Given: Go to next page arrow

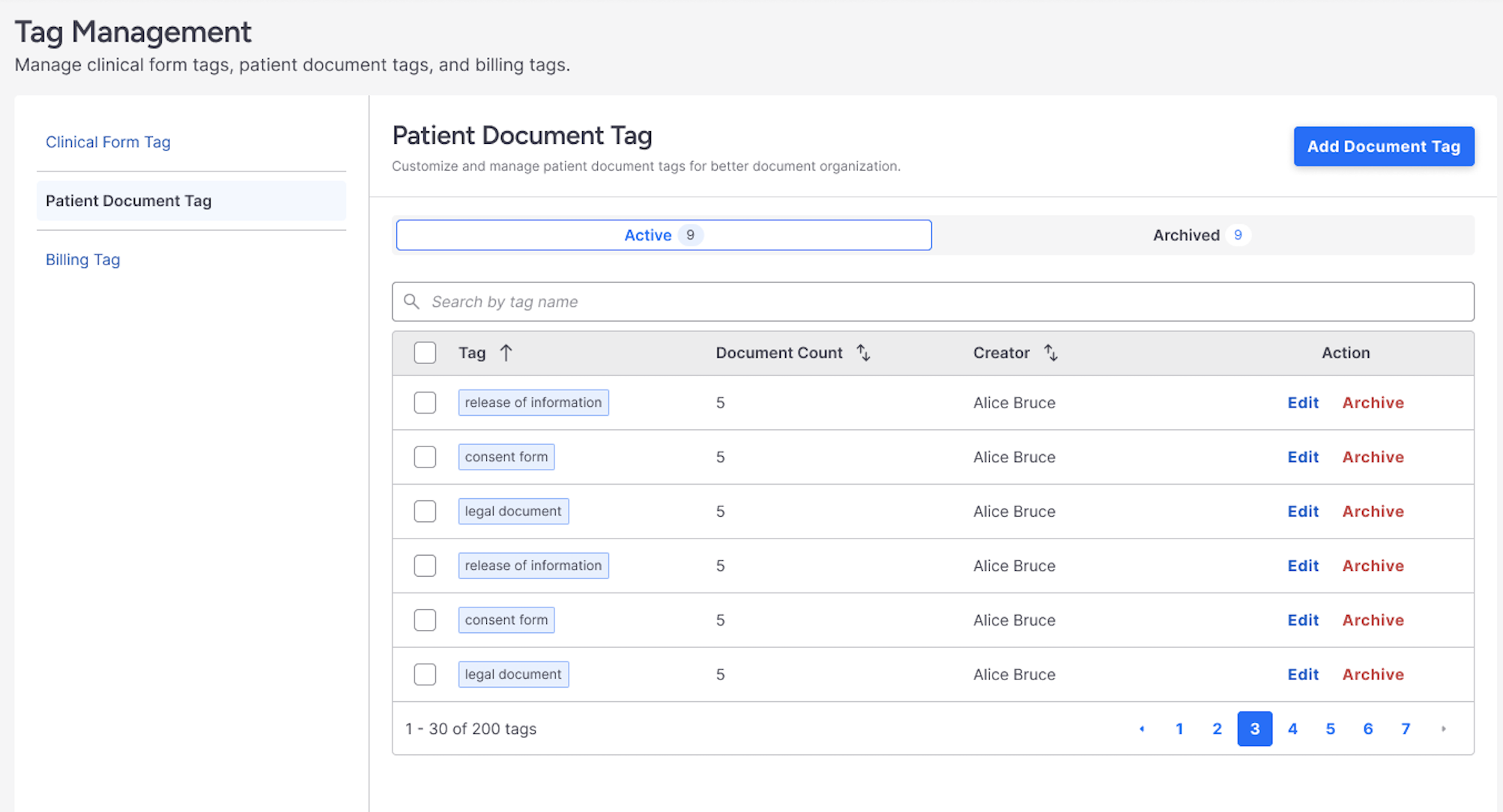Looking at the screenshot, I should (1443, 729).
